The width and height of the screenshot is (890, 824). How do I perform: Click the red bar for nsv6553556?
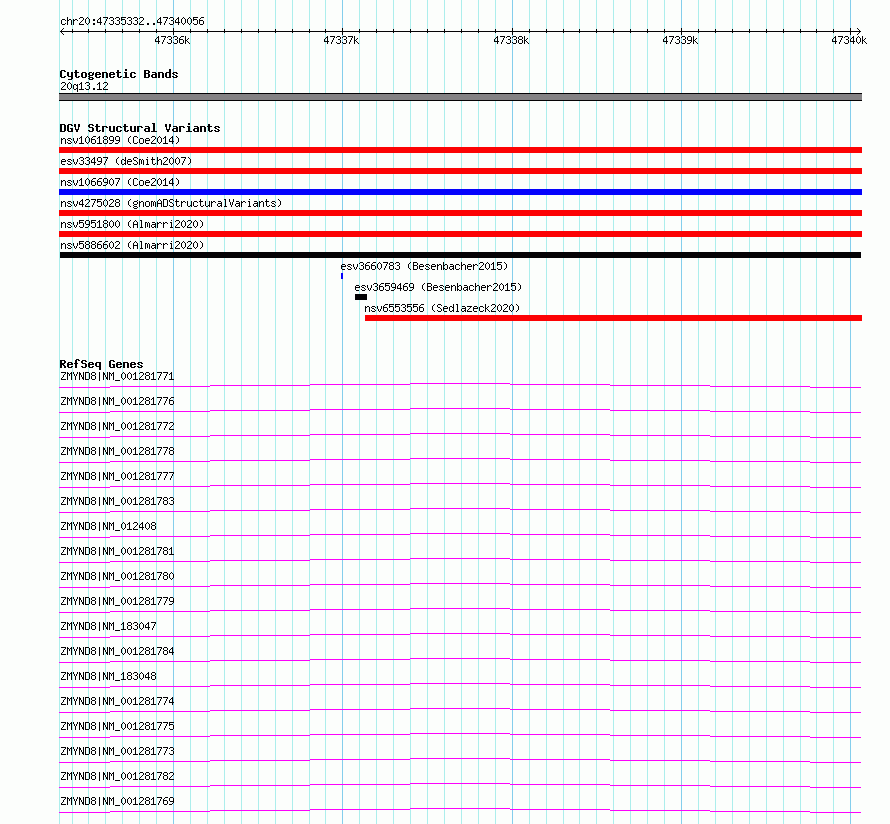[614, 318]
